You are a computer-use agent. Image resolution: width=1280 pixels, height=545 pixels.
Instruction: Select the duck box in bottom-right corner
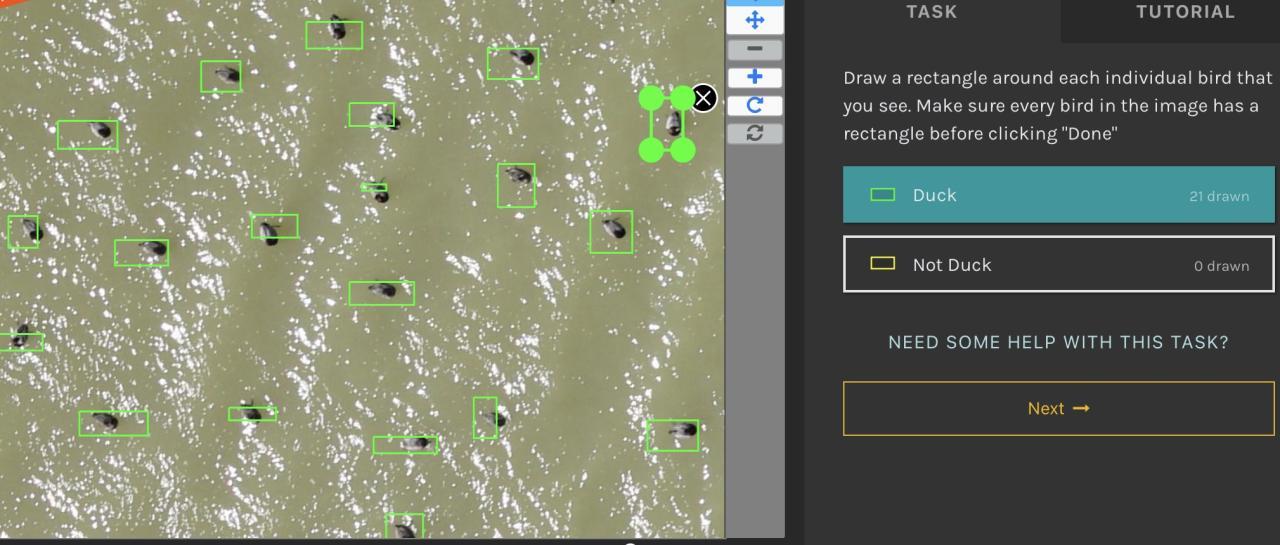(672, 435)
